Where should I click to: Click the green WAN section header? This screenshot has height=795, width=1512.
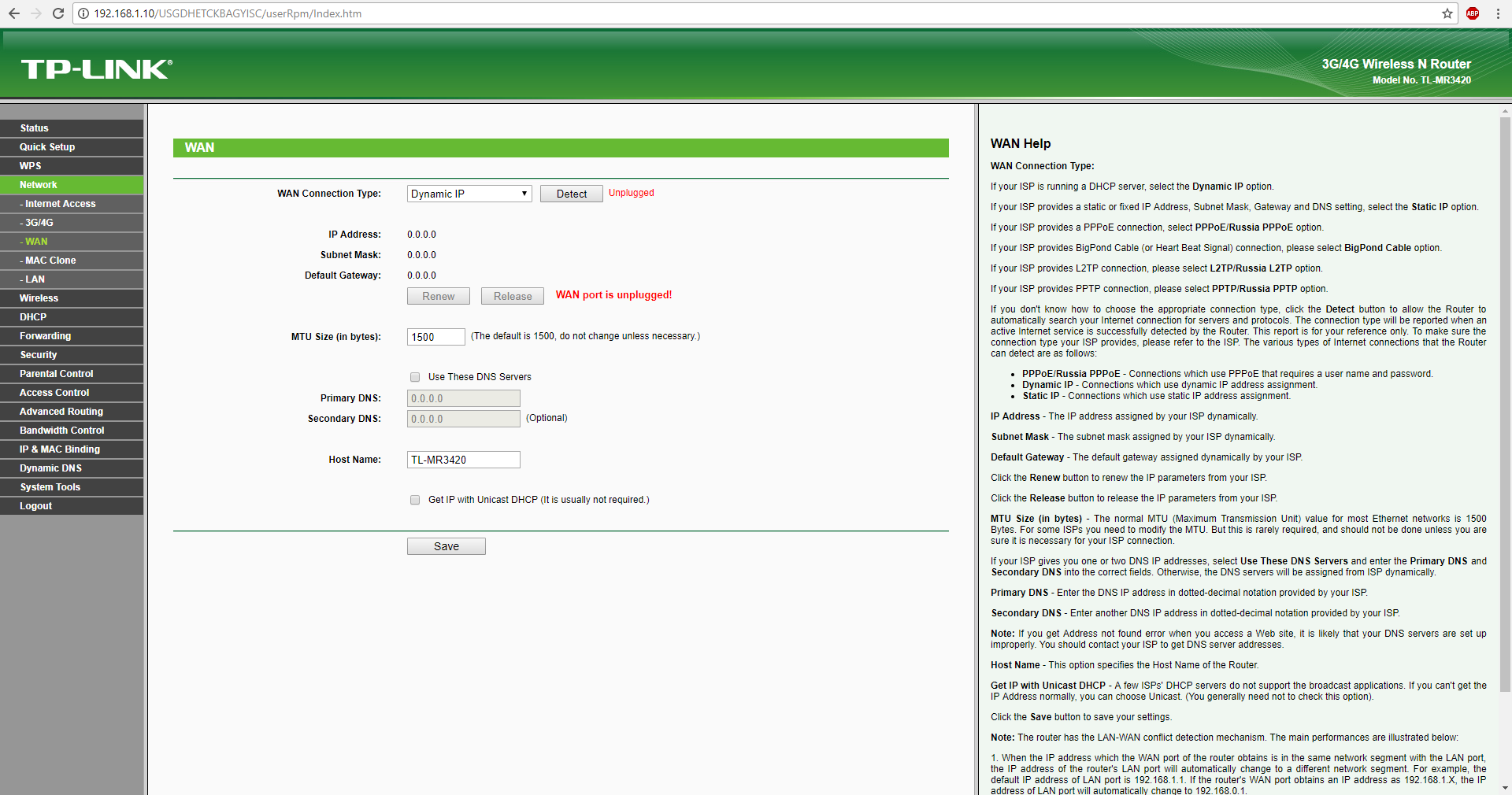pos(561,148)
